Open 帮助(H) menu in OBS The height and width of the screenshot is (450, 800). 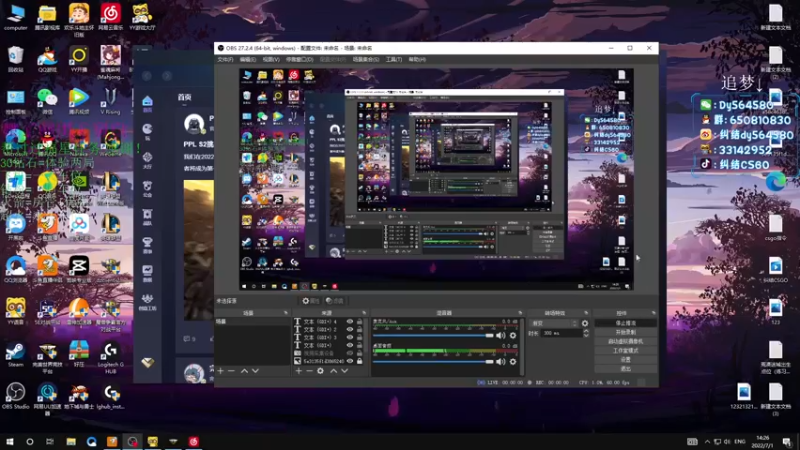click(x=417, y=60)
